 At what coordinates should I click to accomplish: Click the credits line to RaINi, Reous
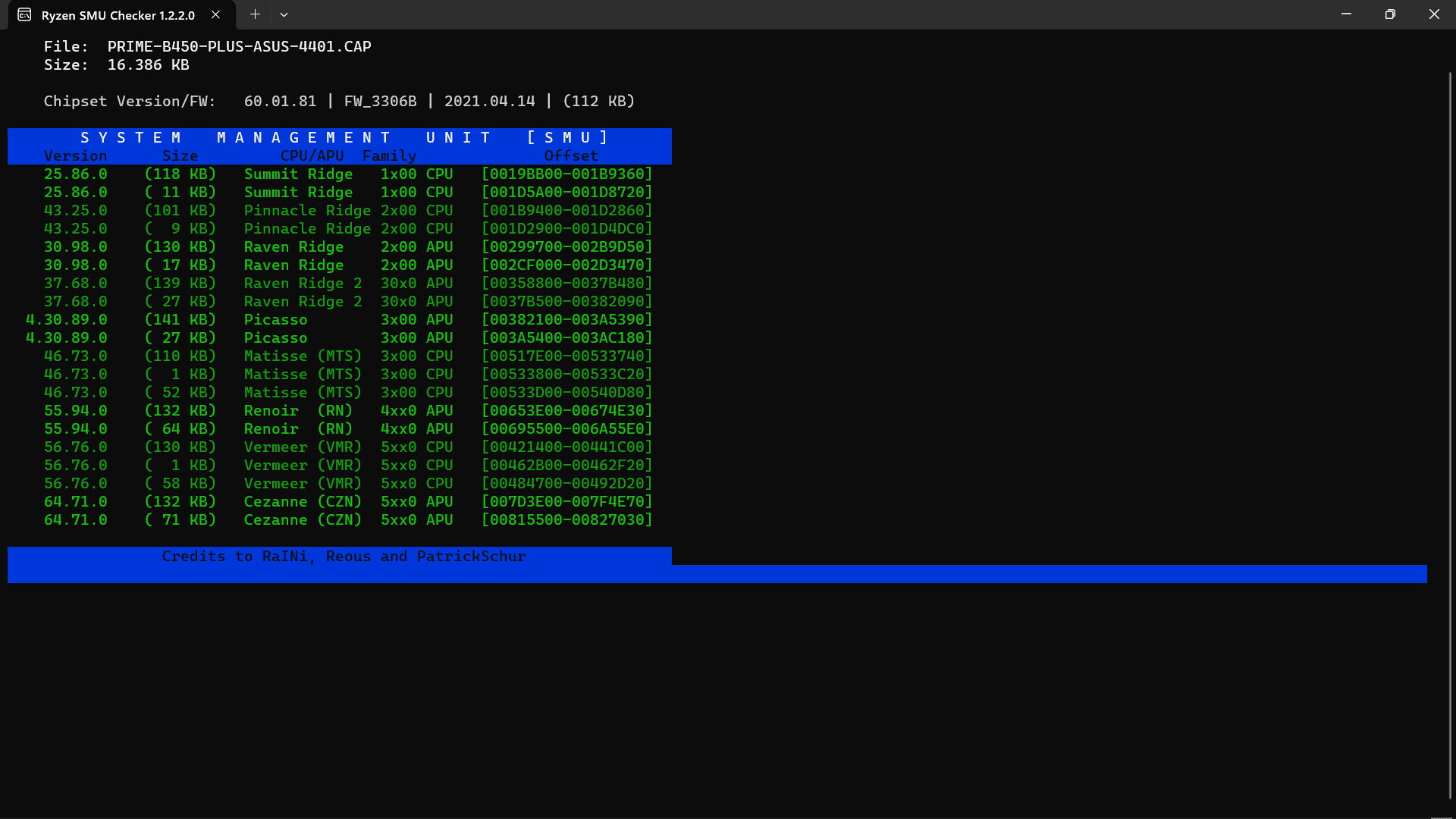[344, 556]
